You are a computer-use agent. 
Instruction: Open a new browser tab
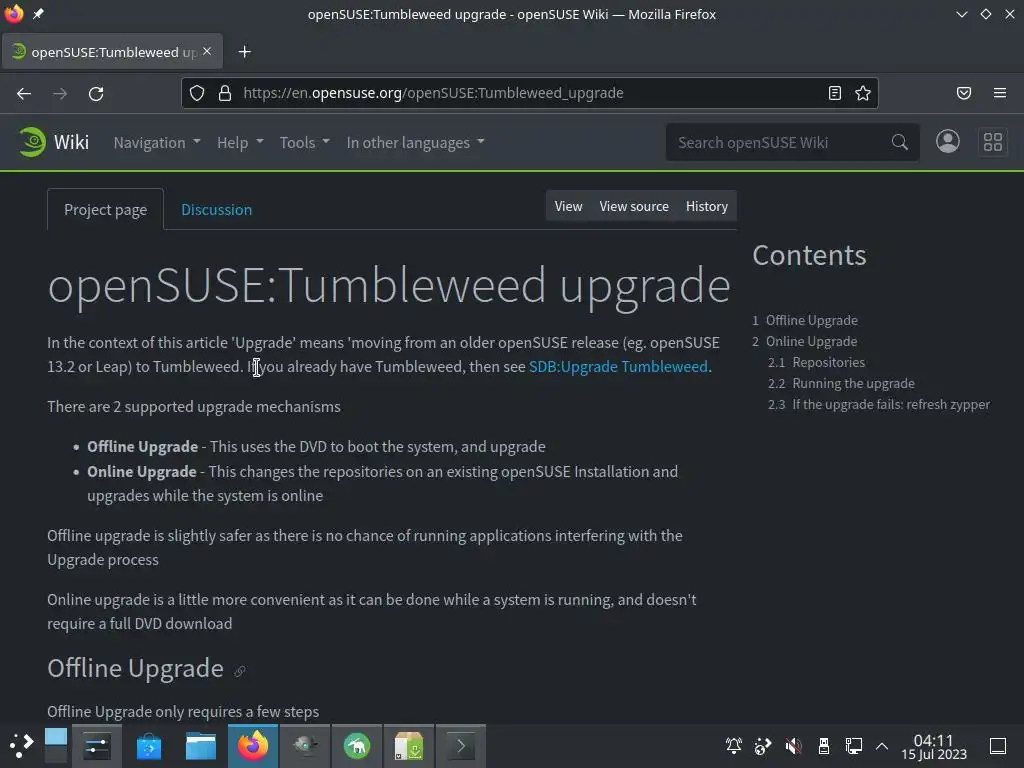tap(244, 52)
